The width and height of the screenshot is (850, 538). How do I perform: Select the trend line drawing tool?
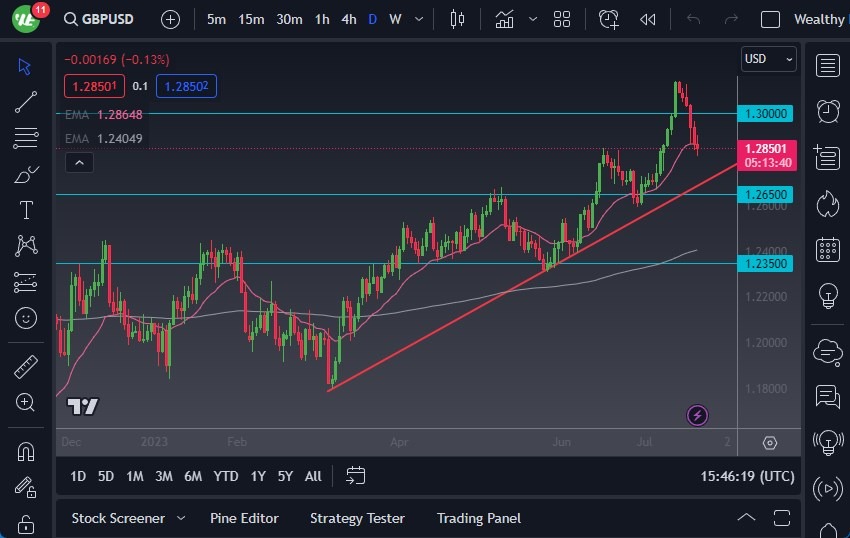26,101
